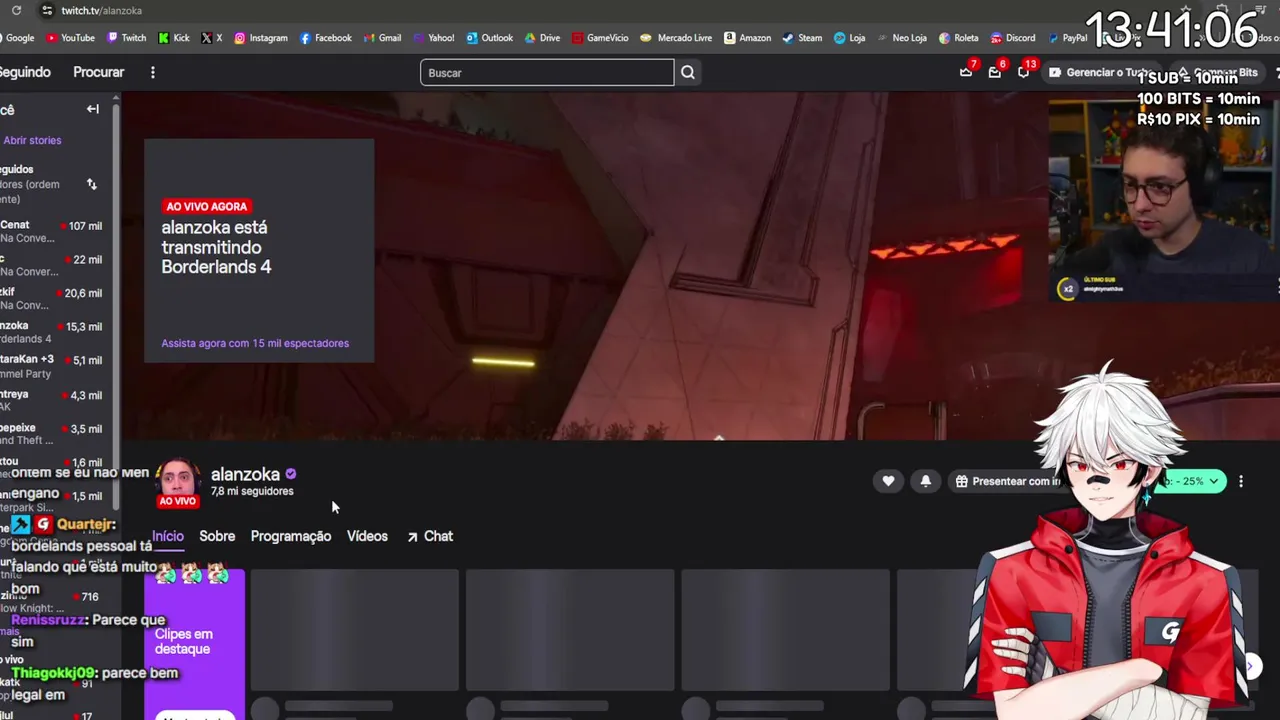
Task: Select the Programação tab
Action: click(291, 536)
